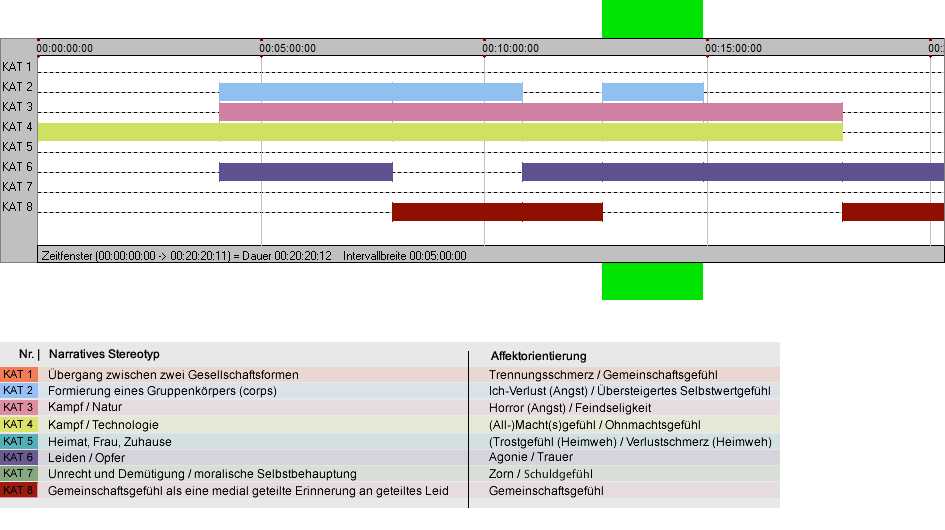Viewport: 945px width, 530px height.
Task: Click '(Trostgefühl (Heimweh) / Verlustschmerz' text
Action: [x=630, y=441]
